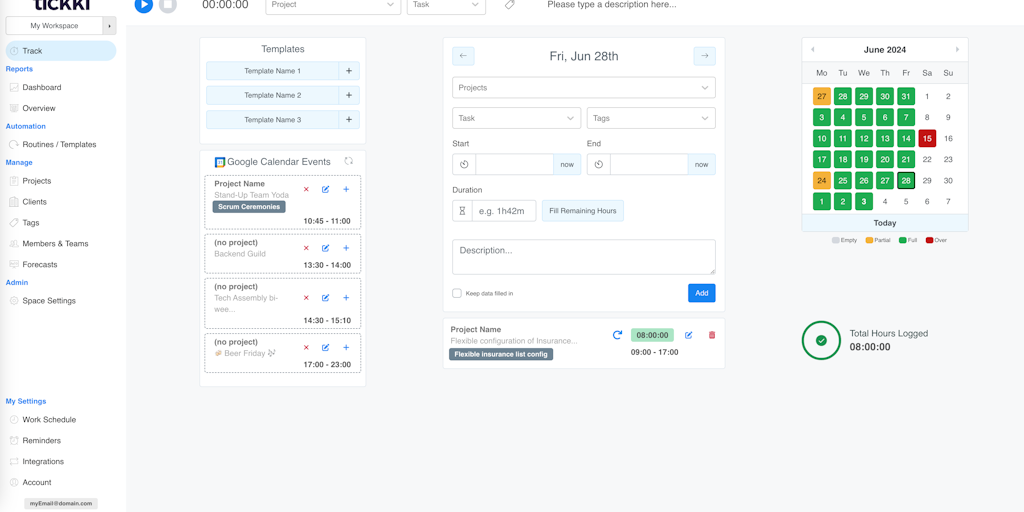1024x512 pixels.
Task: Click the tag icon in top bar
Action: [x=510, y=5]
